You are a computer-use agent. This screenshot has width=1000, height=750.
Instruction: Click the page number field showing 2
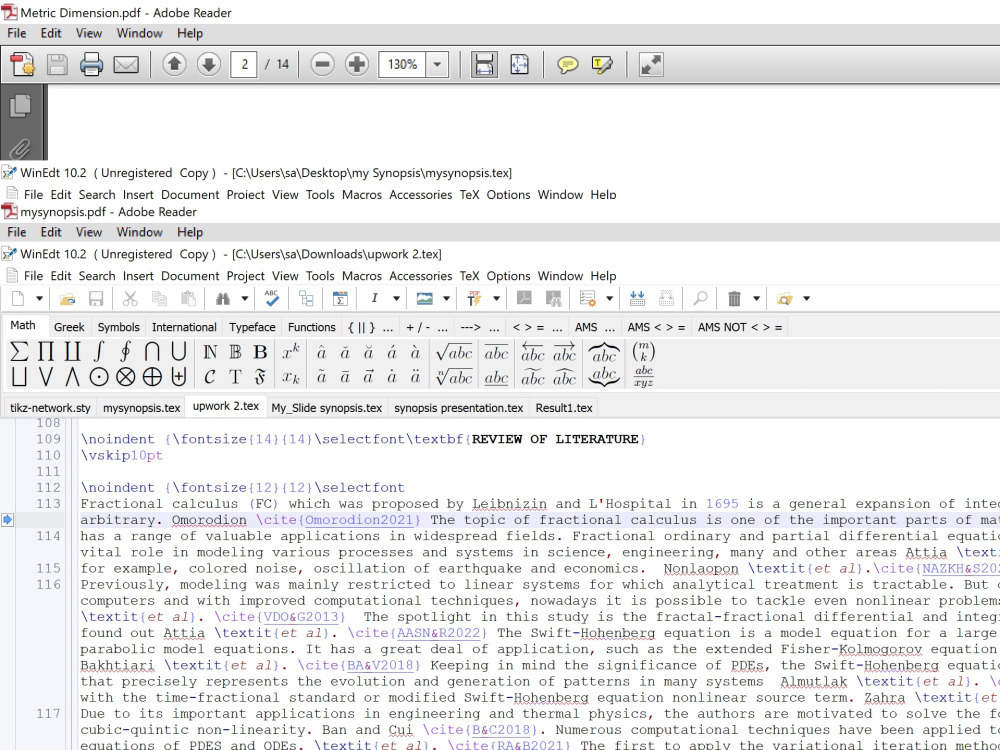244,64
